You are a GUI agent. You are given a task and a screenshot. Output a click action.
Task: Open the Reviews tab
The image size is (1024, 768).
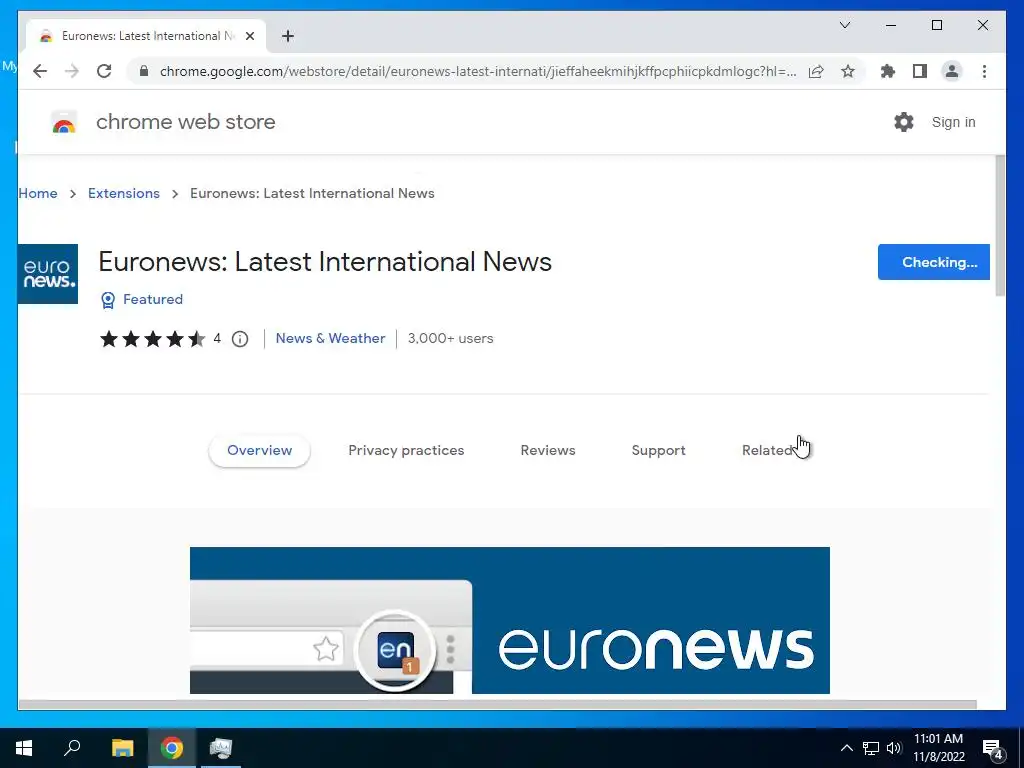pos(548,451)
